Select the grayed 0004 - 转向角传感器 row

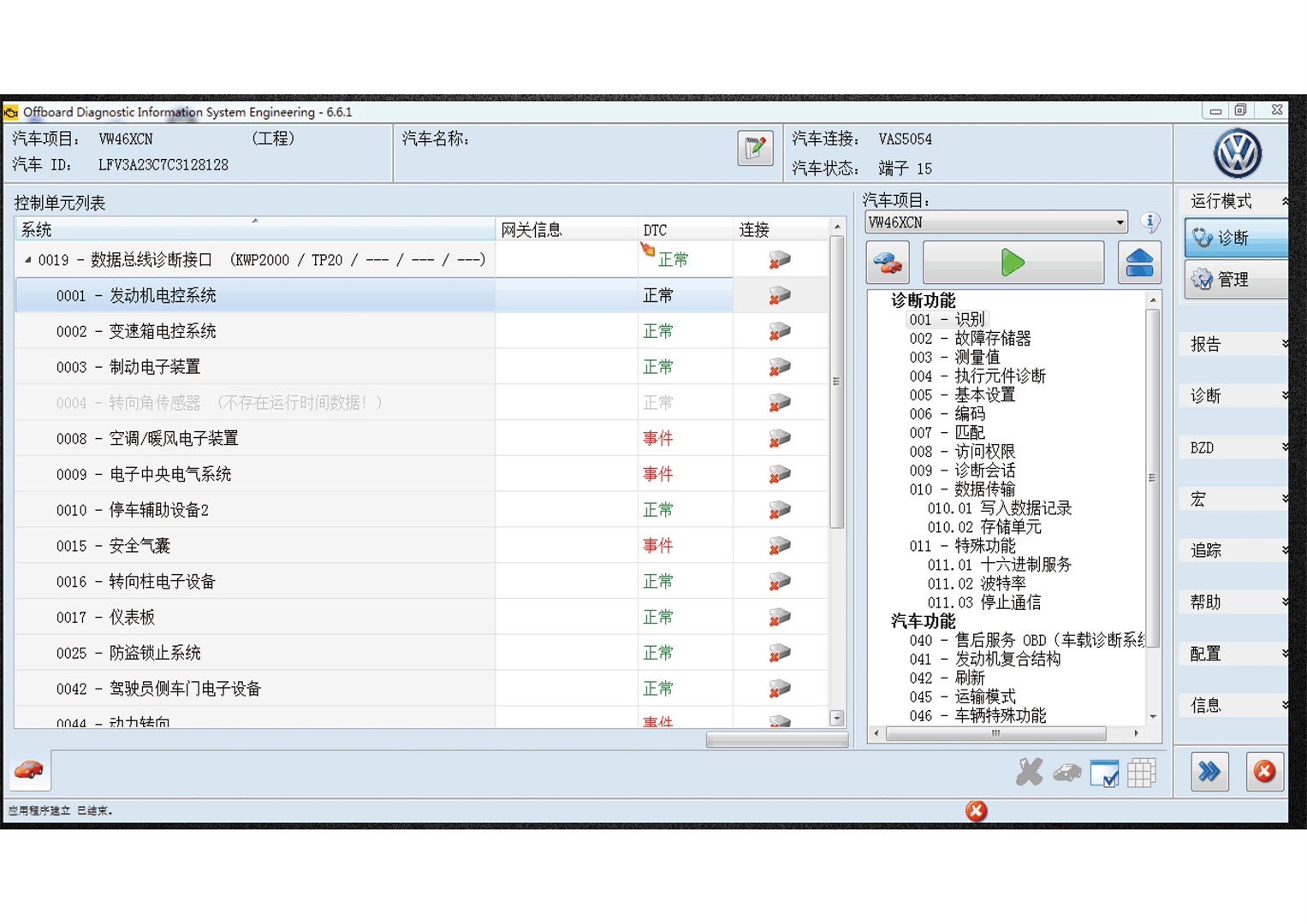[422, 403]
